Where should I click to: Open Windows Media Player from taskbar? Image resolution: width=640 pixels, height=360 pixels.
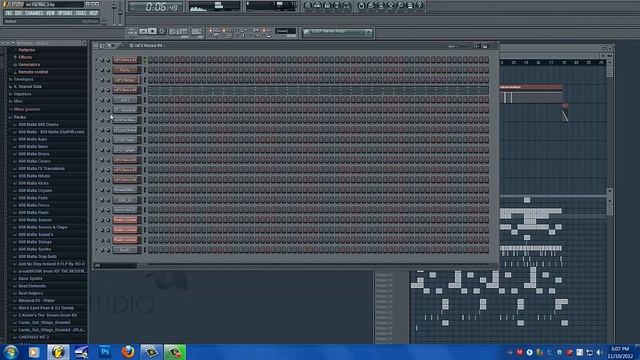click(34, 352)
